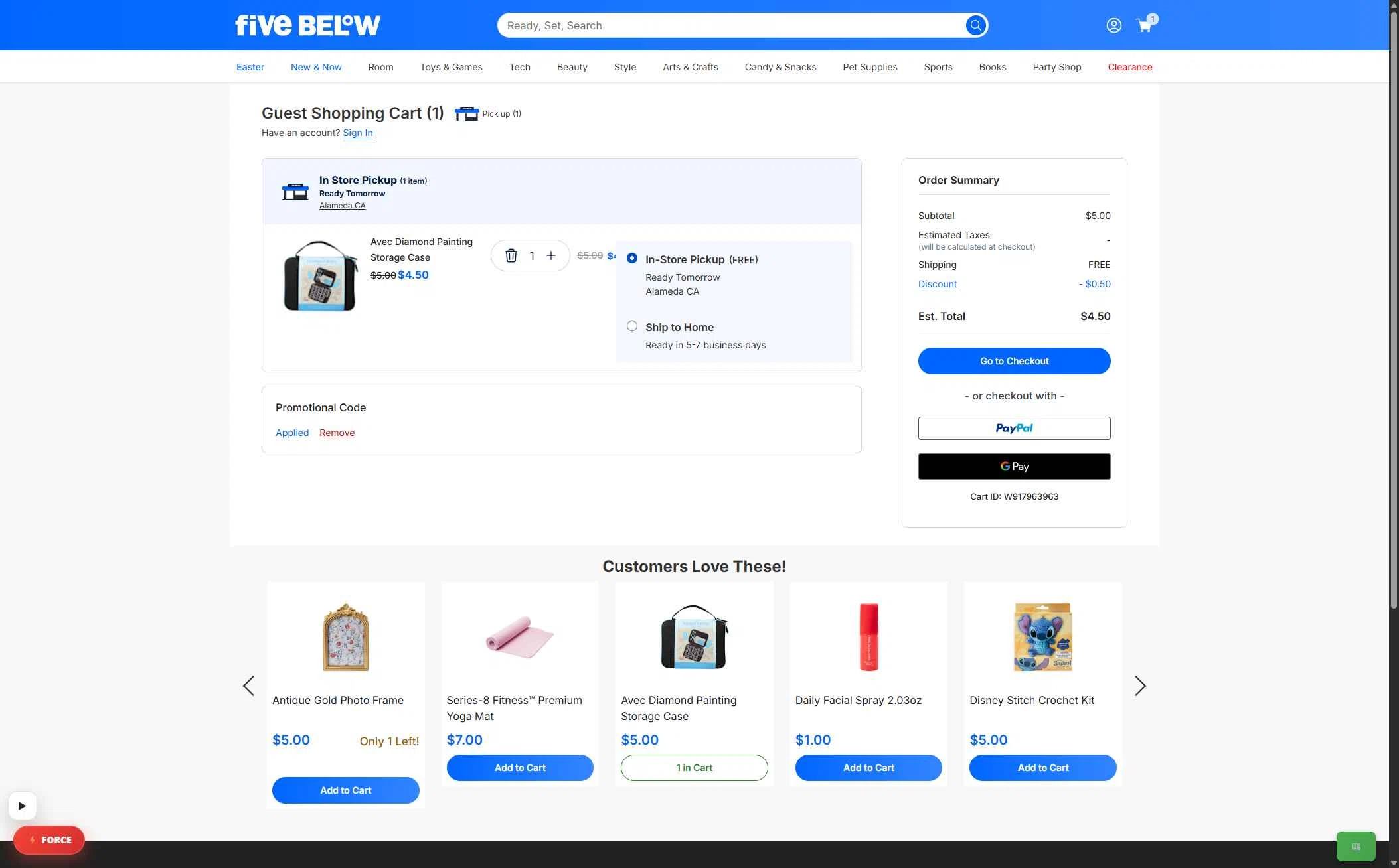Remove the applied promotional code
The height and width of the screenshot is (868, 1399).
click(337, 433)
